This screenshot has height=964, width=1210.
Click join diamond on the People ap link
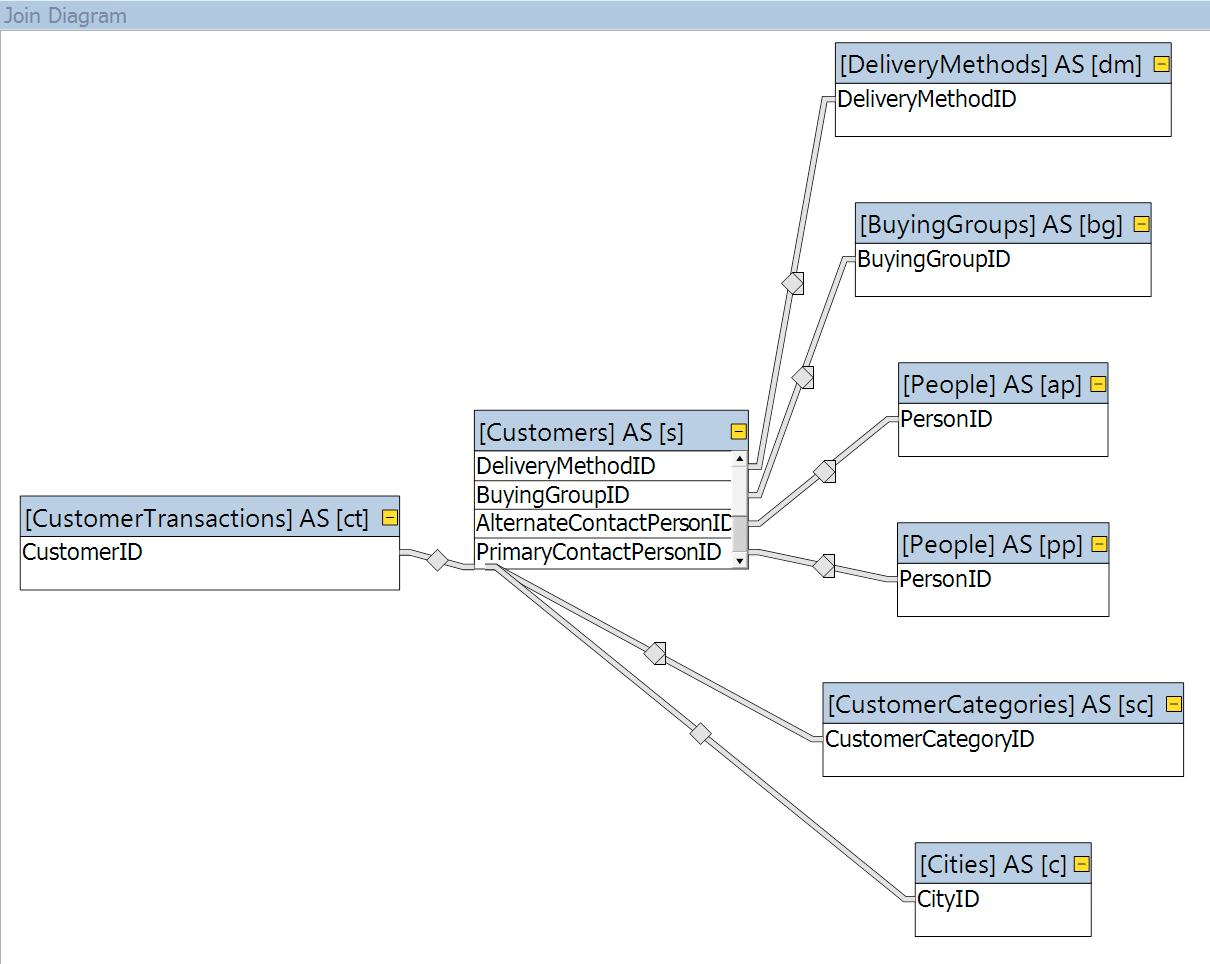click(x=825, y=471)
